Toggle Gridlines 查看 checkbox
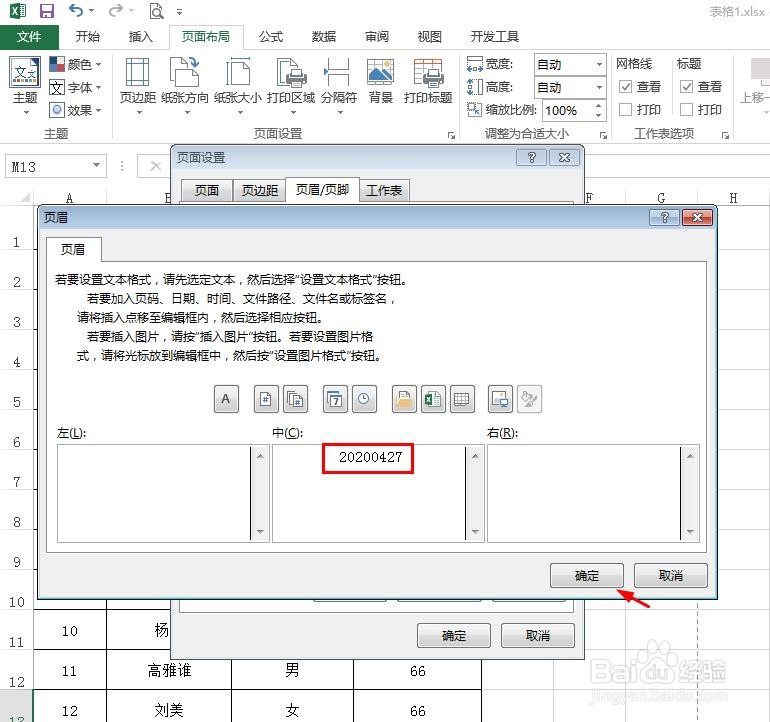The width and height of the screenshot is (770, 722). click(625, 87)
